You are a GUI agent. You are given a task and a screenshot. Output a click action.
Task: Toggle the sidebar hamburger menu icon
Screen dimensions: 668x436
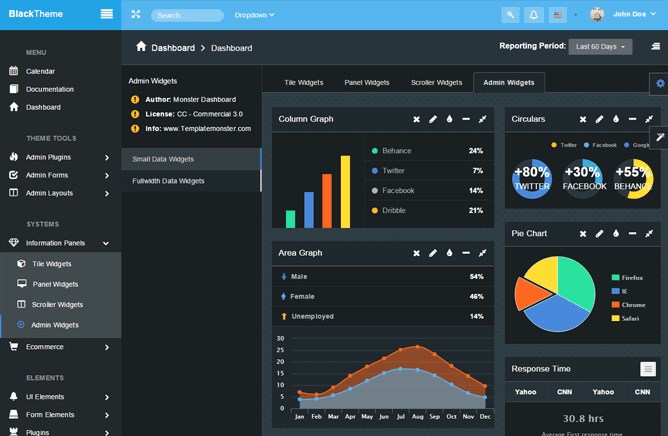107,14
